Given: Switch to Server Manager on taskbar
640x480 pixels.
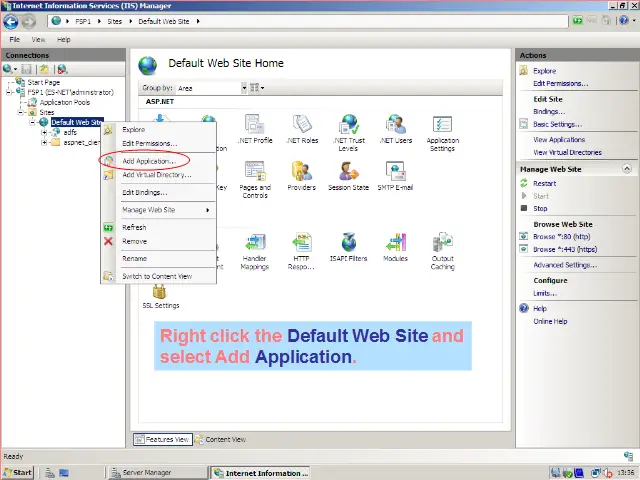Looking at the screenshot, I should [x=157, y=473].
